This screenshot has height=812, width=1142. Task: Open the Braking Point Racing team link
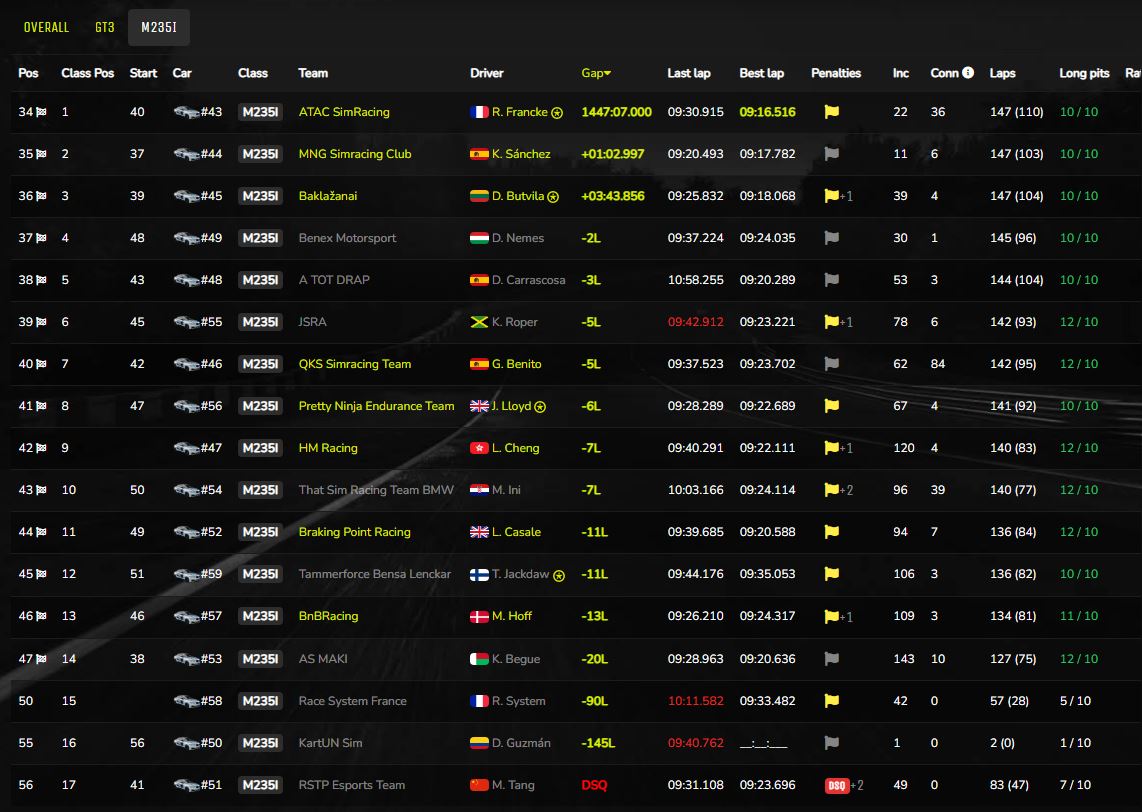355,532
